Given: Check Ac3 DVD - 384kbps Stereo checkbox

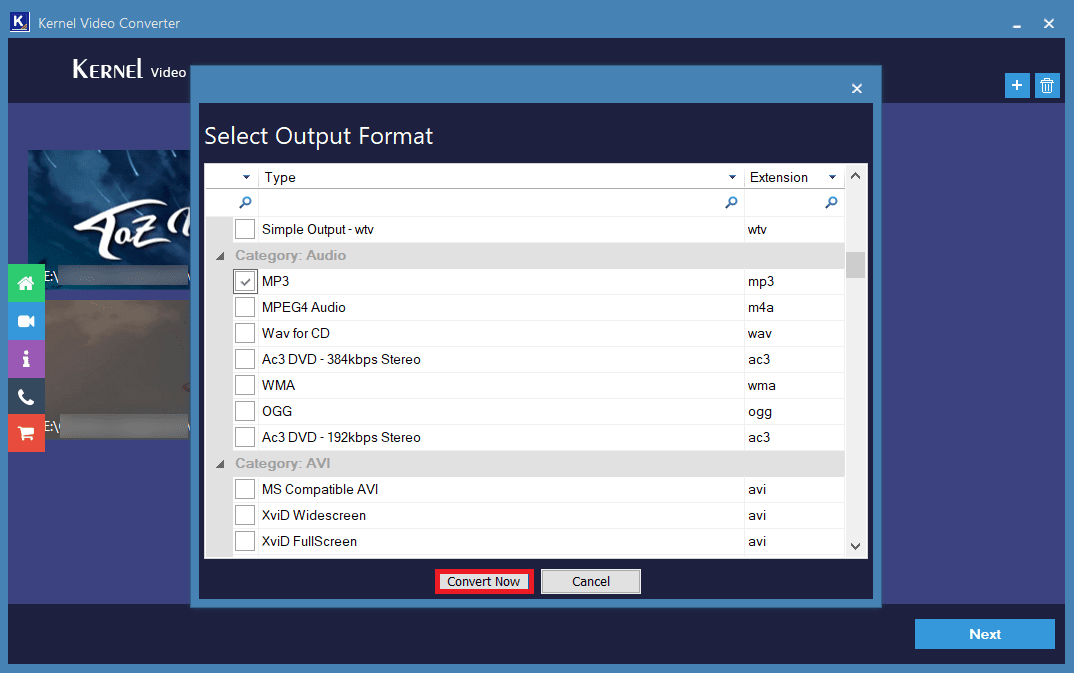Looking at the screenshot, I should (245, 359).
